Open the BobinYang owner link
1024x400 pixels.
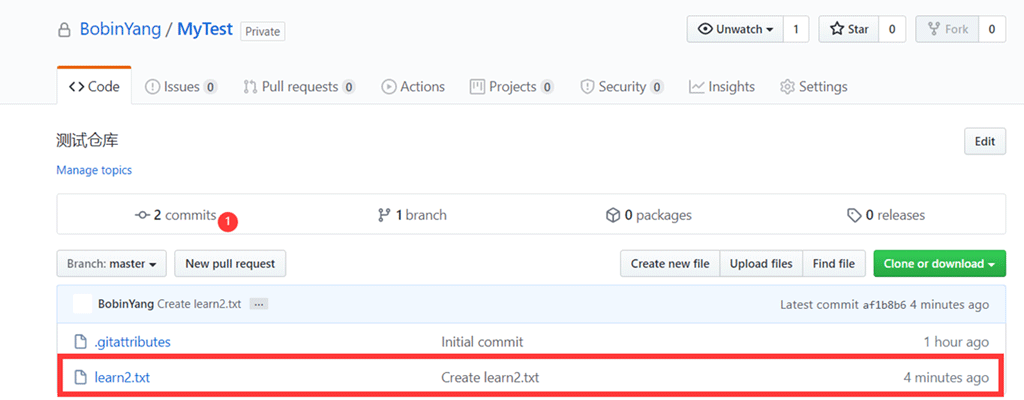[x=120, y=30]
